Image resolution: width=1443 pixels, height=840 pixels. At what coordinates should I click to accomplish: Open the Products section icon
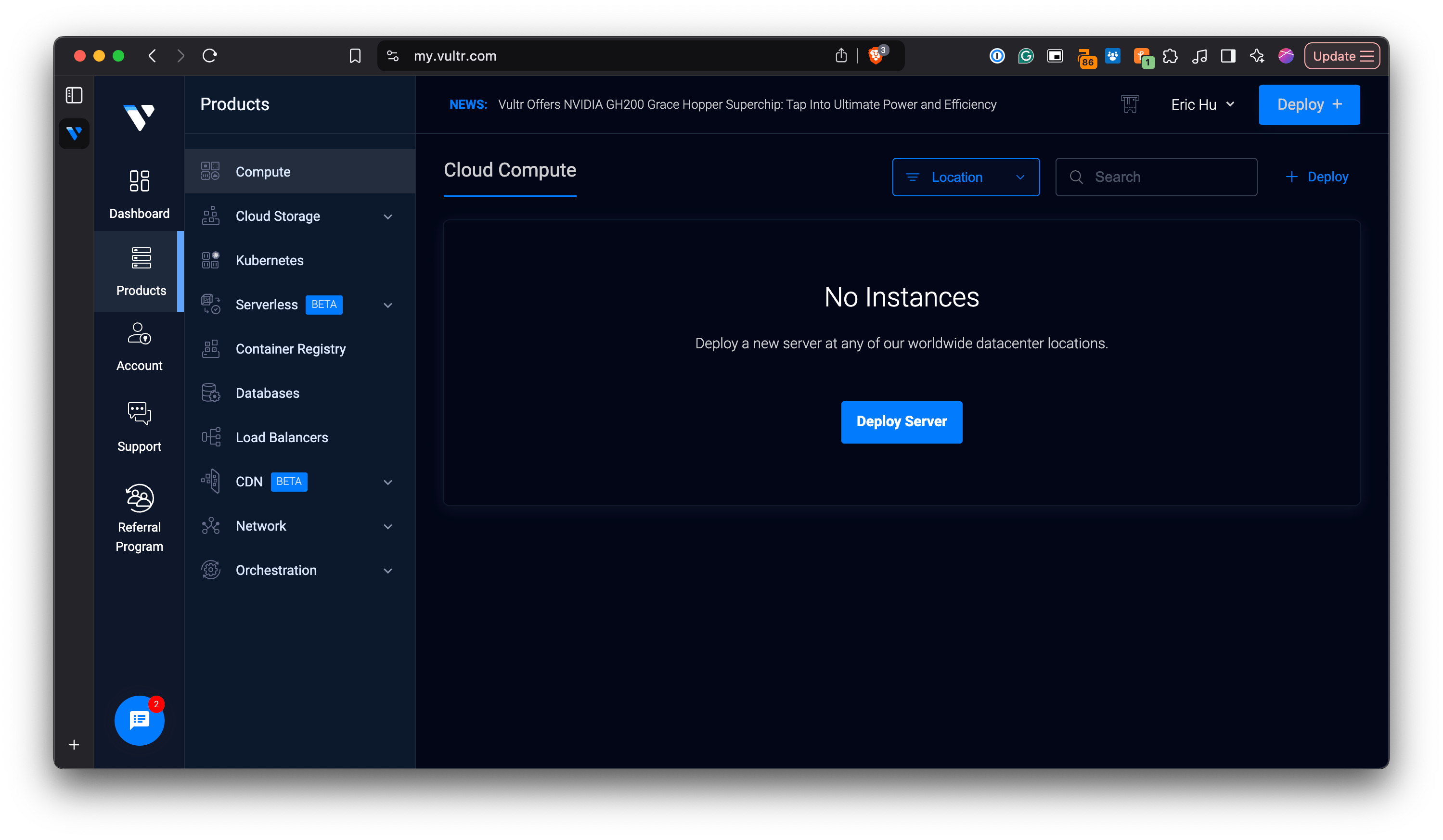click(141, 258)
